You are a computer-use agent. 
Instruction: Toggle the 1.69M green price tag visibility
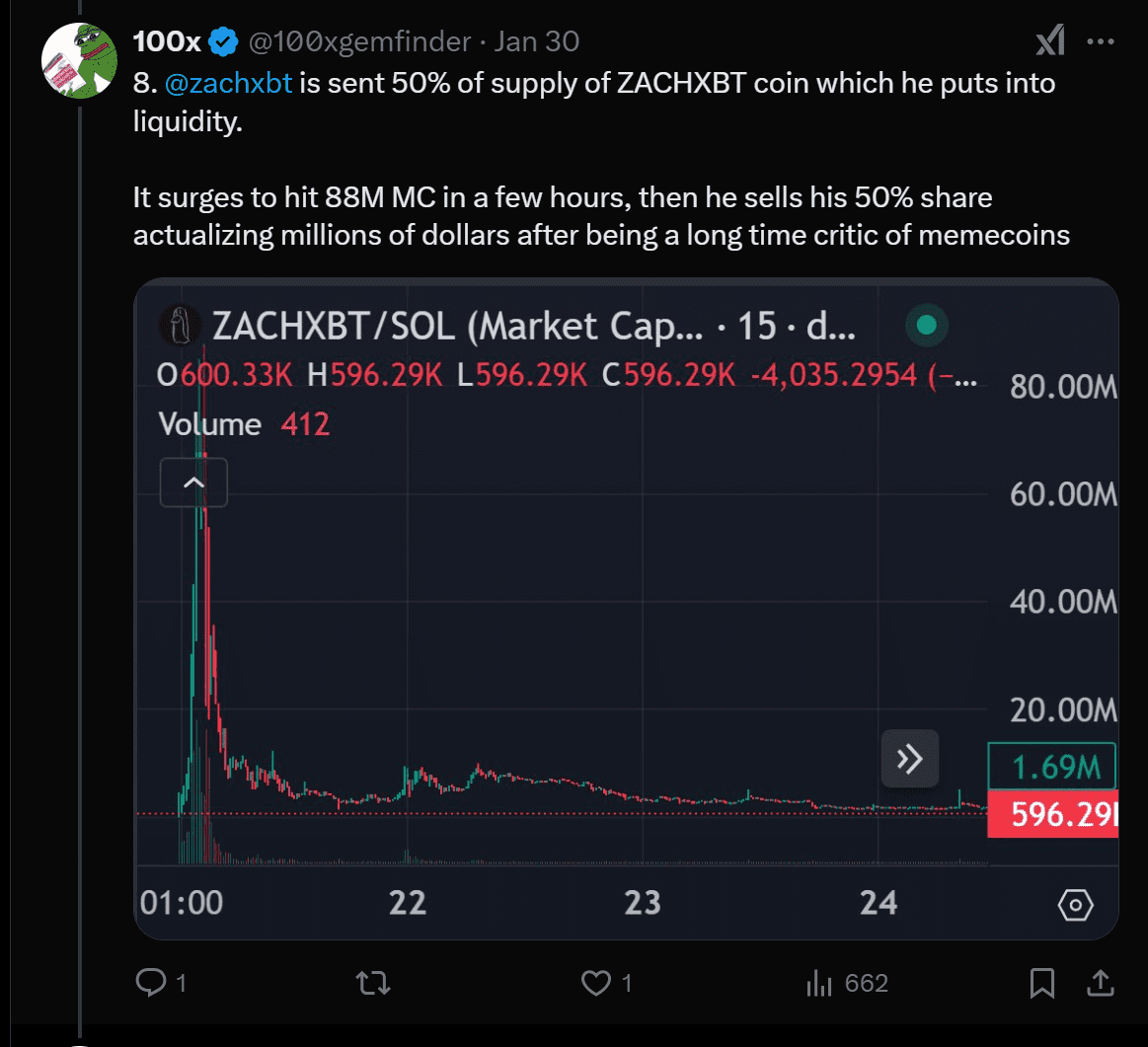(1051, 767)
